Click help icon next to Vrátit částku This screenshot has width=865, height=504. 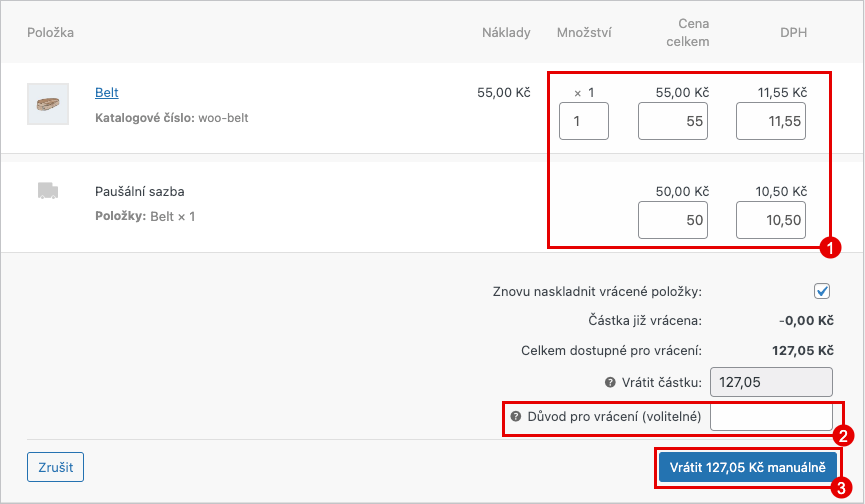(610, 383)
